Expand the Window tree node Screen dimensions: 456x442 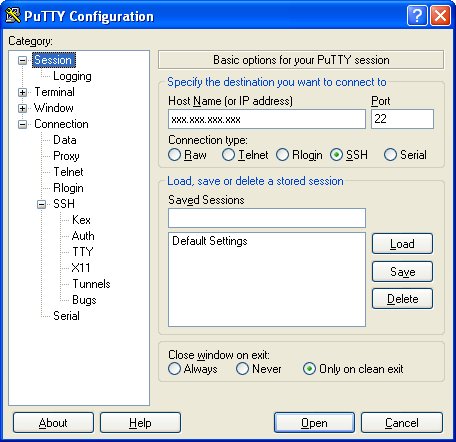click(x=22, y=108)
